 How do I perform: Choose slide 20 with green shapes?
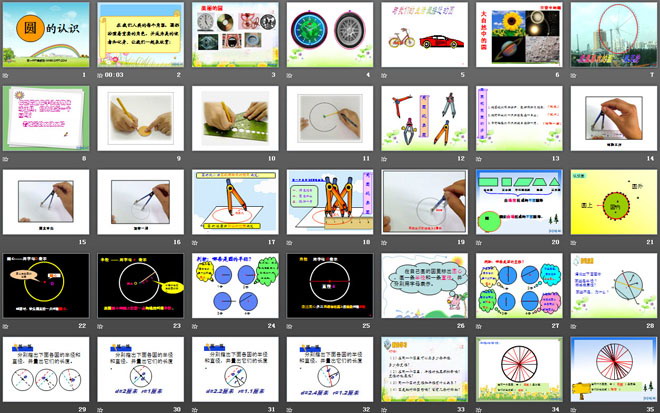pos(518,202)
